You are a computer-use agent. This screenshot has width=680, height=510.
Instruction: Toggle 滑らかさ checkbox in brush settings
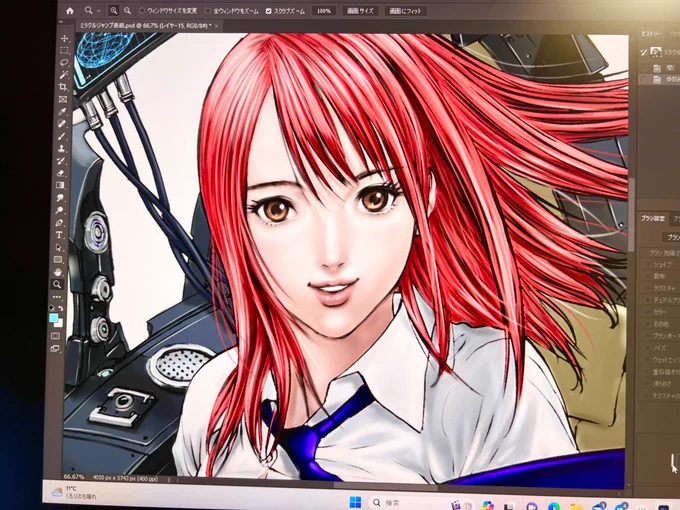(648, 383)
